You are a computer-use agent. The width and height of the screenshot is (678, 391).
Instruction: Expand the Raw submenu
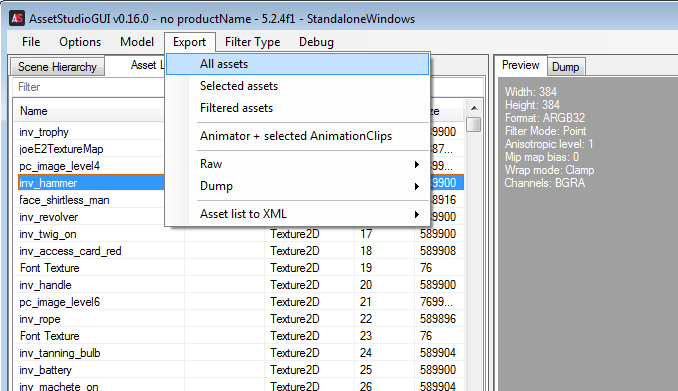(x=297, y=164)
